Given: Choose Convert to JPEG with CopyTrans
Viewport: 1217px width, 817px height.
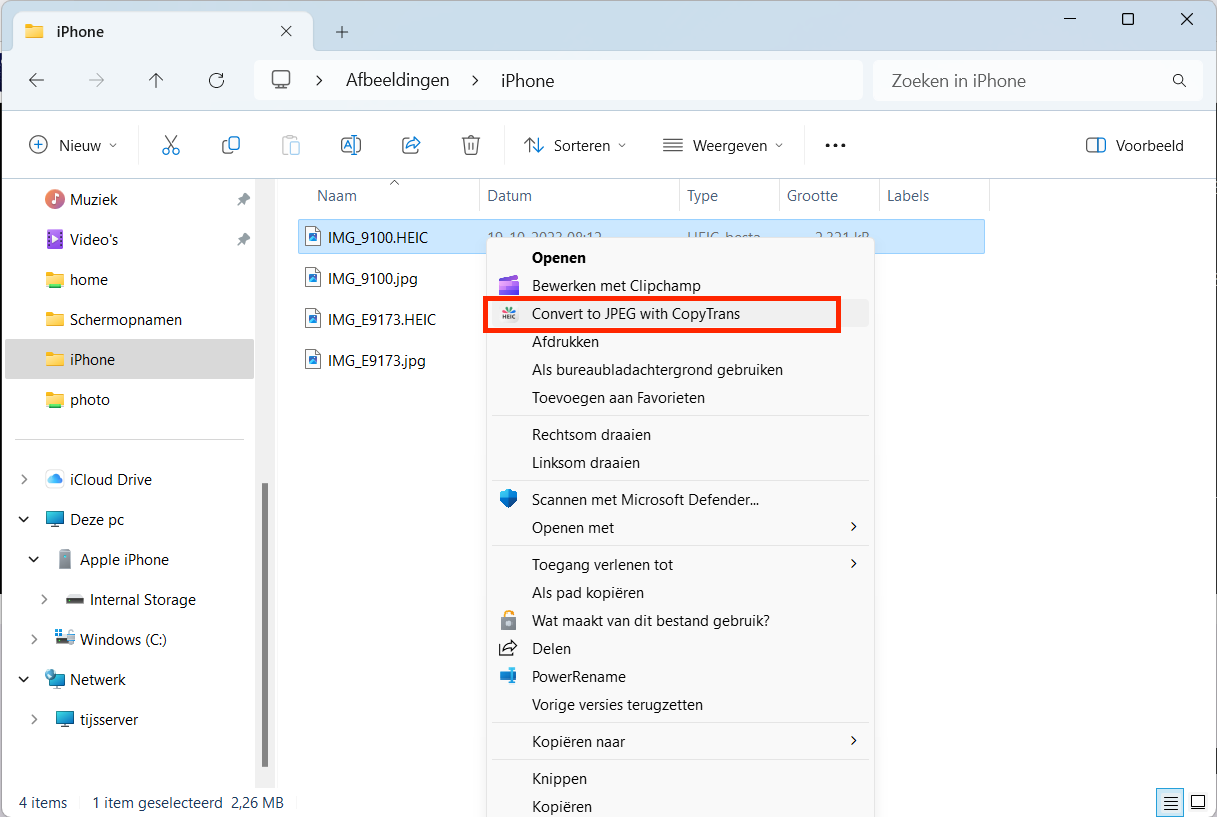Looking at the screenshot, I should click(636, 314).
